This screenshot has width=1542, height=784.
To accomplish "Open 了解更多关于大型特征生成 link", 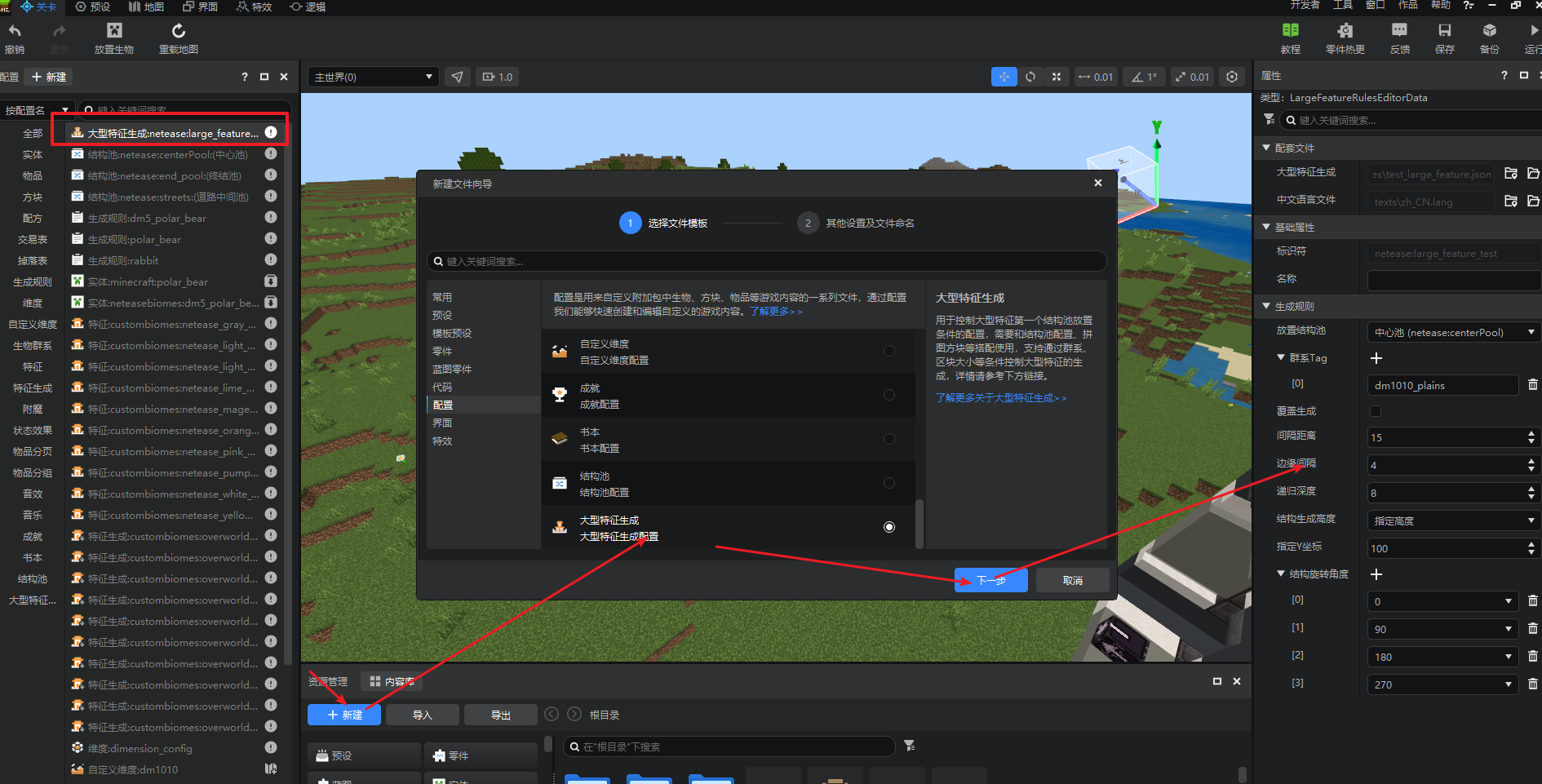I will [x=1000, y=397].
